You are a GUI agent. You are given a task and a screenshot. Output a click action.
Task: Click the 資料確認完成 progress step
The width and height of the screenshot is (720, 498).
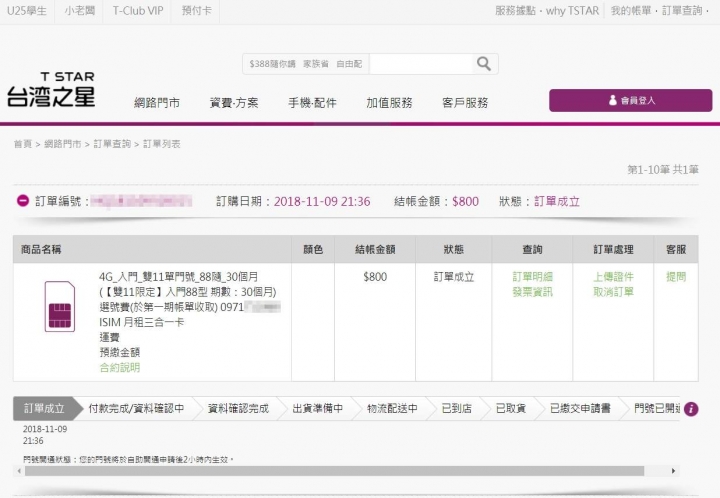pos(238,408)
